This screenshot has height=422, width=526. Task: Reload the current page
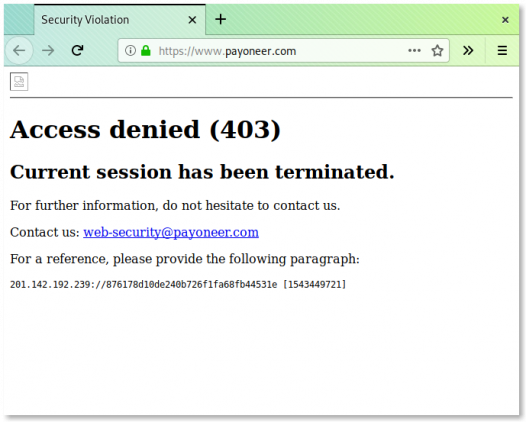[77, 51]
